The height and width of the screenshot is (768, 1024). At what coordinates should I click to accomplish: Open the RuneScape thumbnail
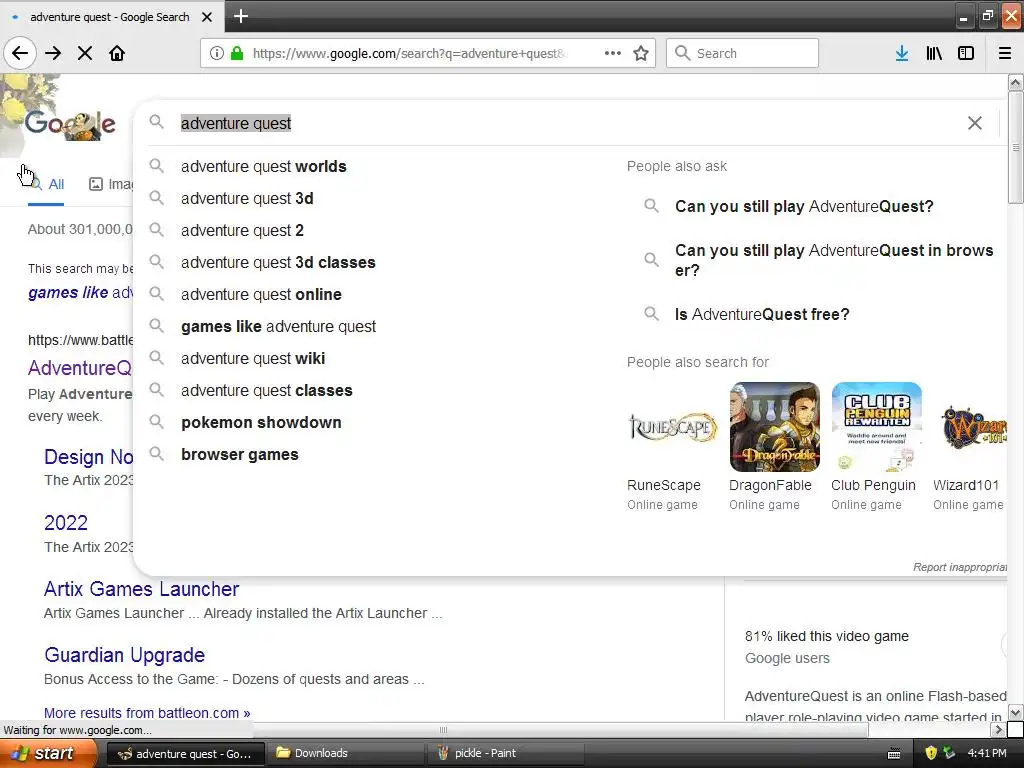coord(672,427)
